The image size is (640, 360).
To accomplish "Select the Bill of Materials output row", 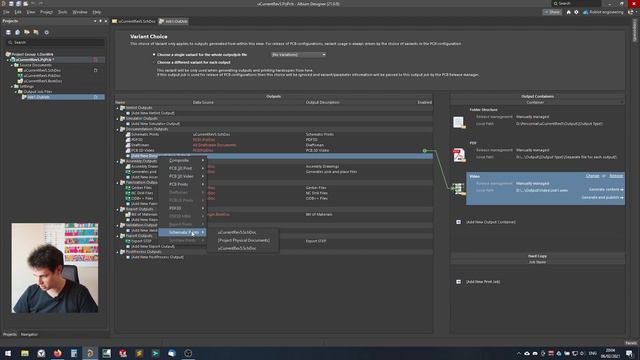I will pyautogui.click(x=279, y=214).
